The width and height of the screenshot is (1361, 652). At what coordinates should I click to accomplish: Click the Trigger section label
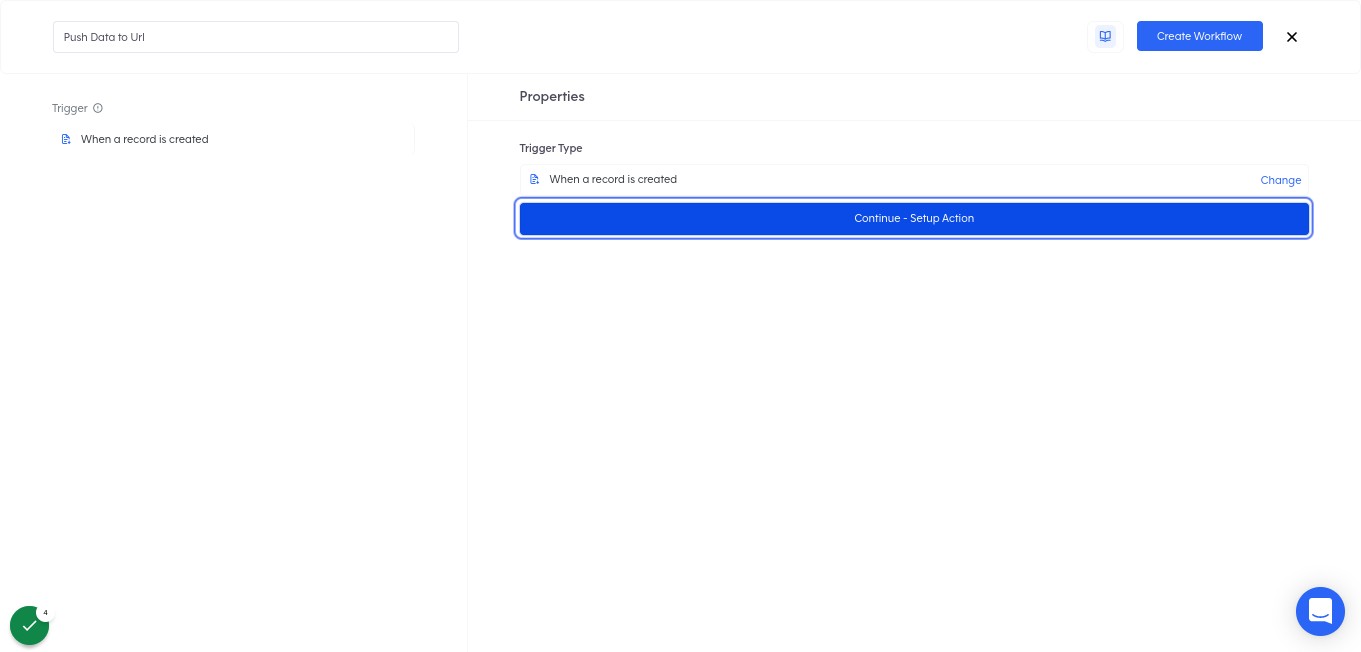(x=70, y=108)
